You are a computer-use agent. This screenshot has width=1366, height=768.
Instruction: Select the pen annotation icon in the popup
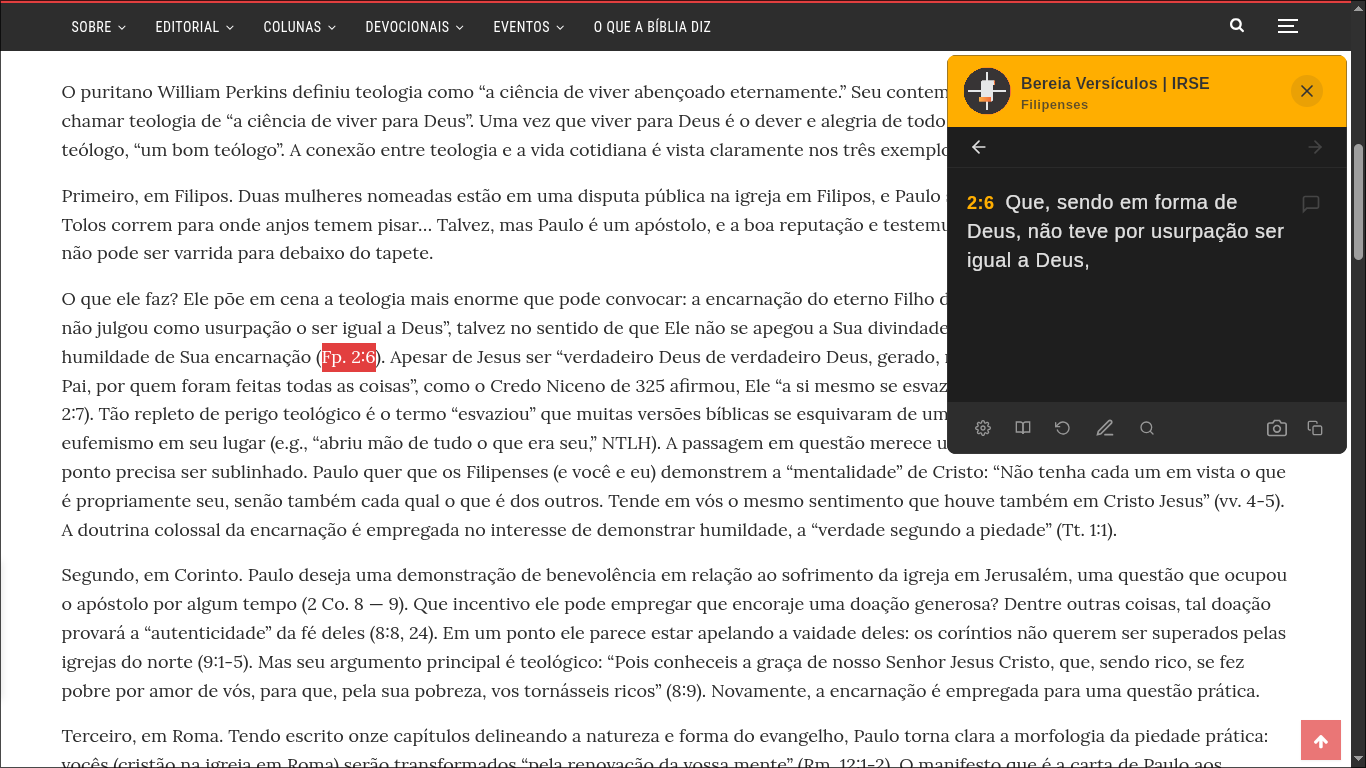point(1104,427)
